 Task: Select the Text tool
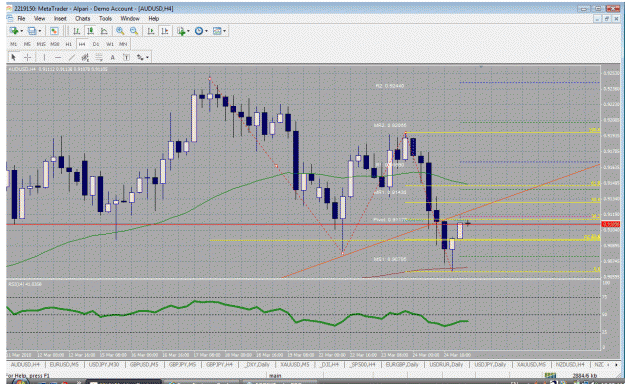point(113,57)
